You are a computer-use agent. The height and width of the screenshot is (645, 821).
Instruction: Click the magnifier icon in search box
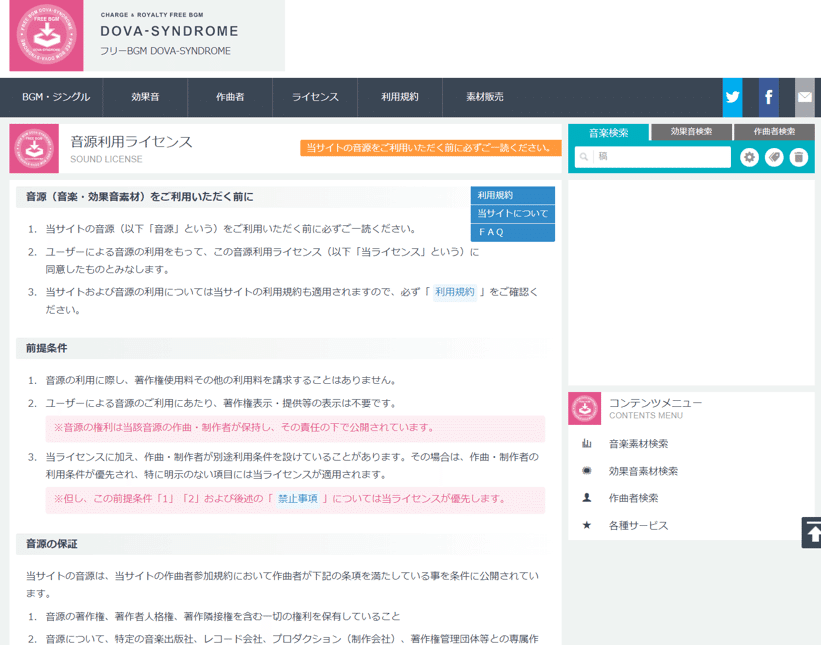tap(584, 157)
